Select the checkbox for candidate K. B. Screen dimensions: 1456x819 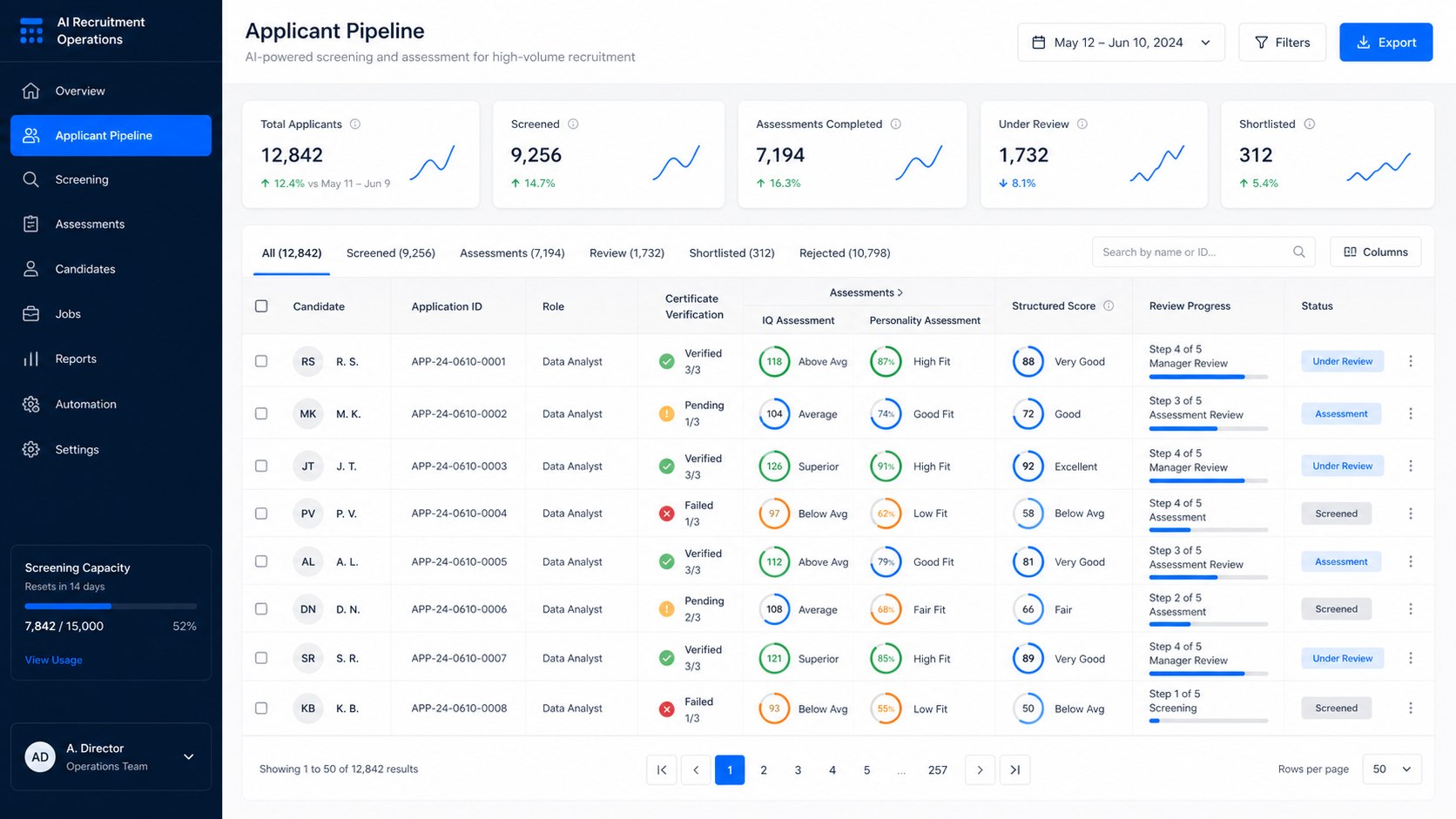[261, 708]
